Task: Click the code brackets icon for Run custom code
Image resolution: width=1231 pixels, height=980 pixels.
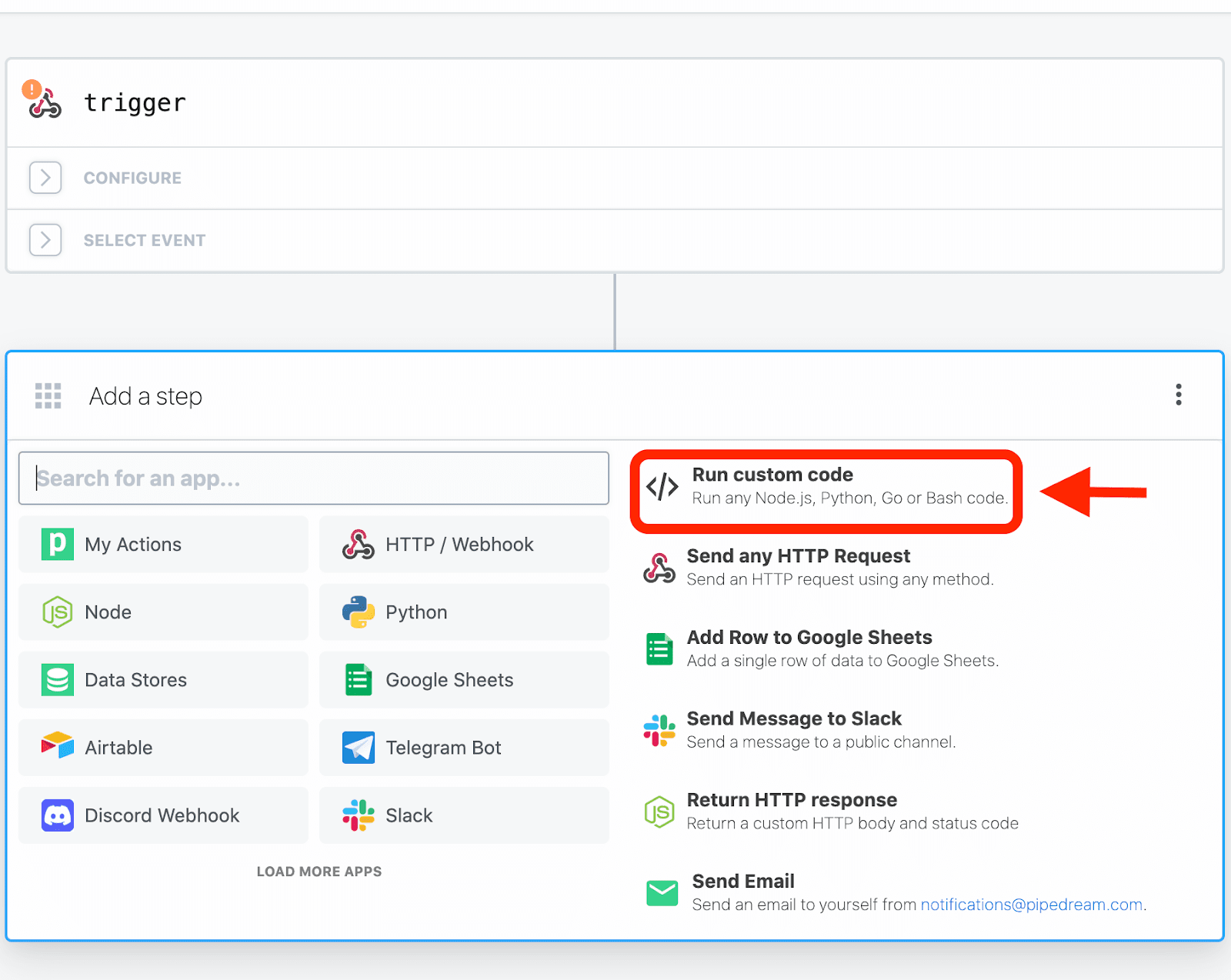Action: (x=662, y=487)
